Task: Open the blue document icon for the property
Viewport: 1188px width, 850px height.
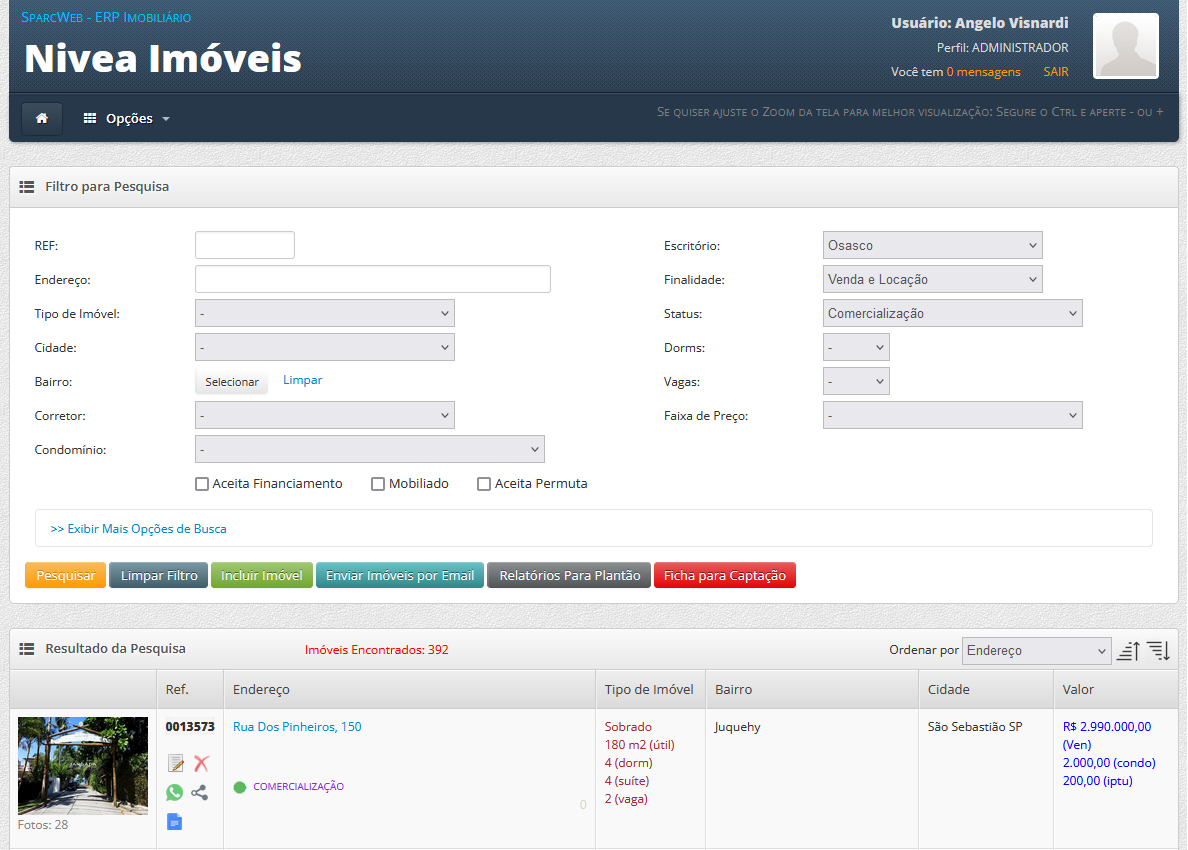Action: (x=175, y=821)
